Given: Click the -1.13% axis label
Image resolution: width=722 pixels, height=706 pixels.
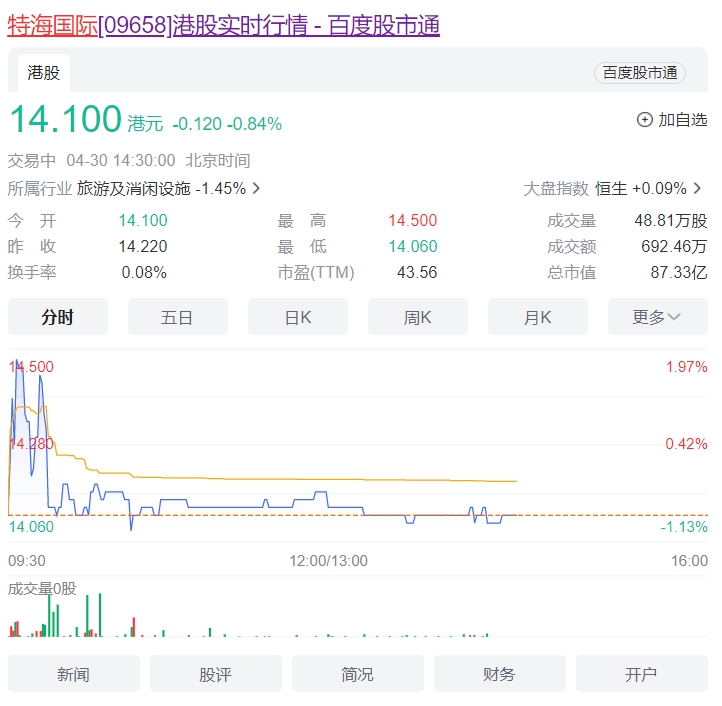Looking at the screenshot, I should click(684, 527).
